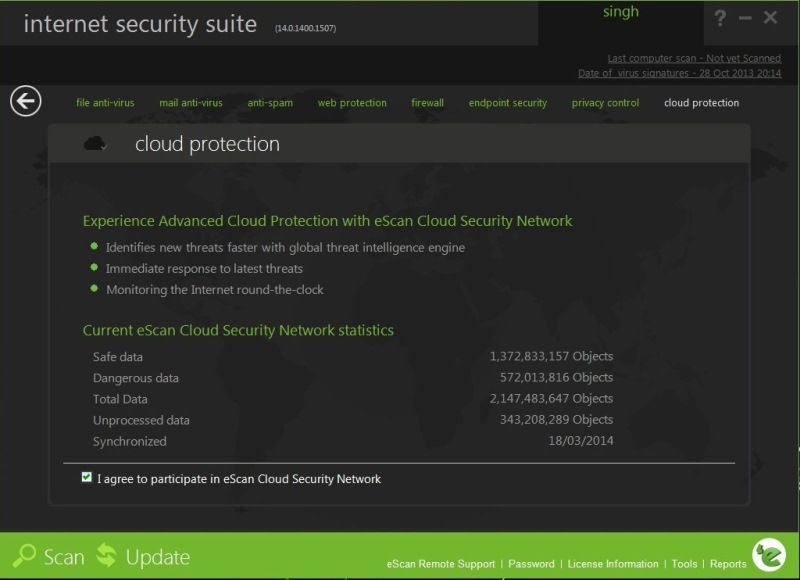
Task: Click Experience Advanced Cloud Protection heading
Action: point(328,221)
